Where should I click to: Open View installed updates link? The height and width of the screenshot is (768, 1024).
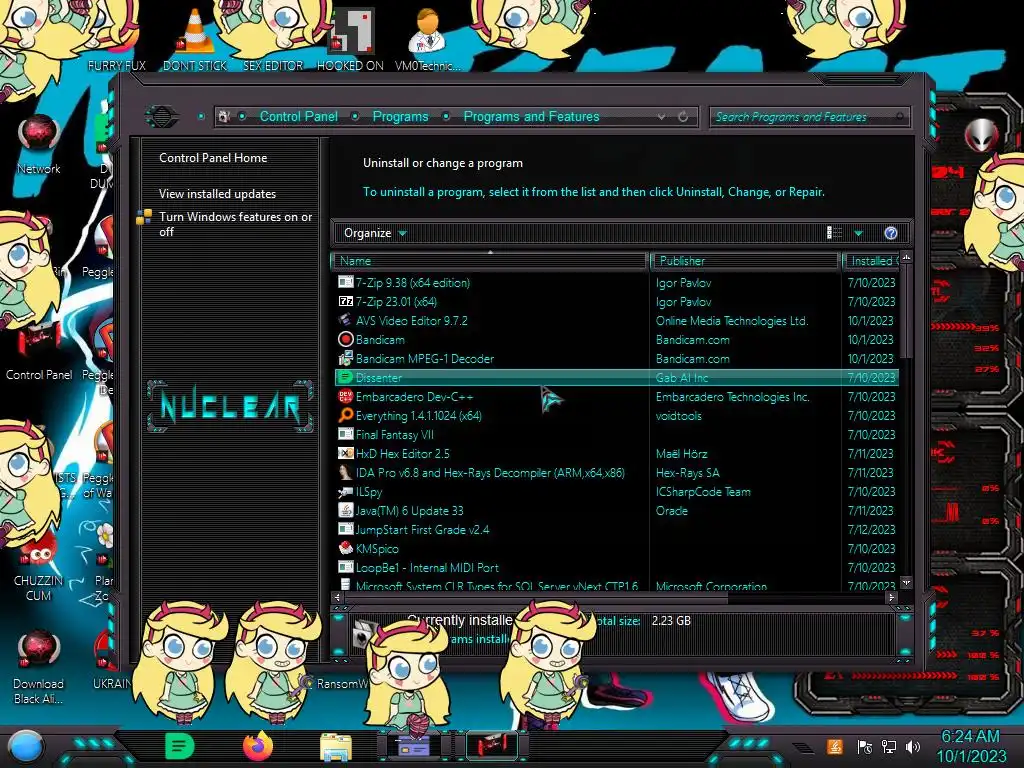click(x=217, y=194)
